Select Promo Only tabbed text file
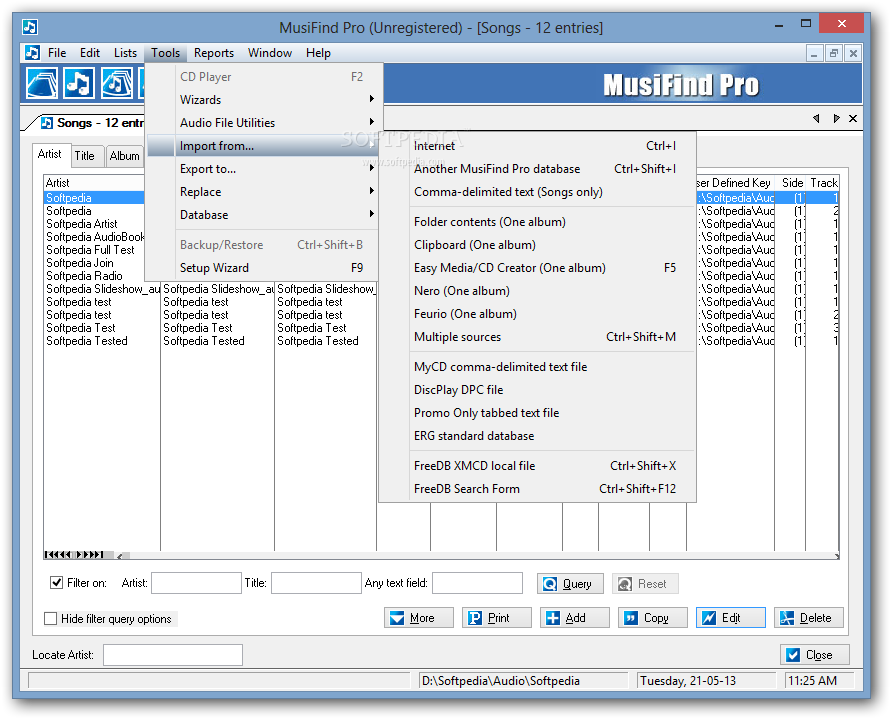 point(538,413)
